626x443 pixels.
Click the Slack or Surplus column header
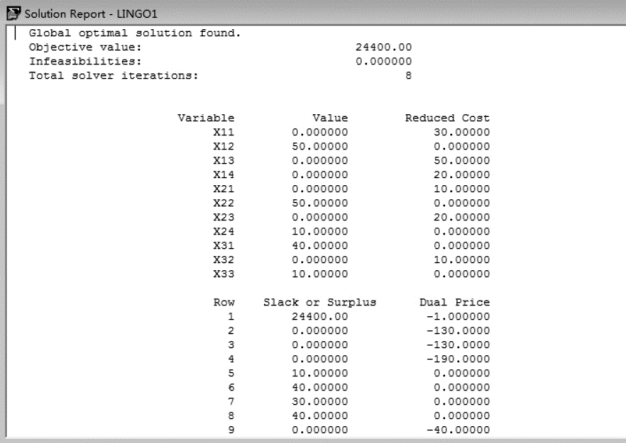pos(319,300)
